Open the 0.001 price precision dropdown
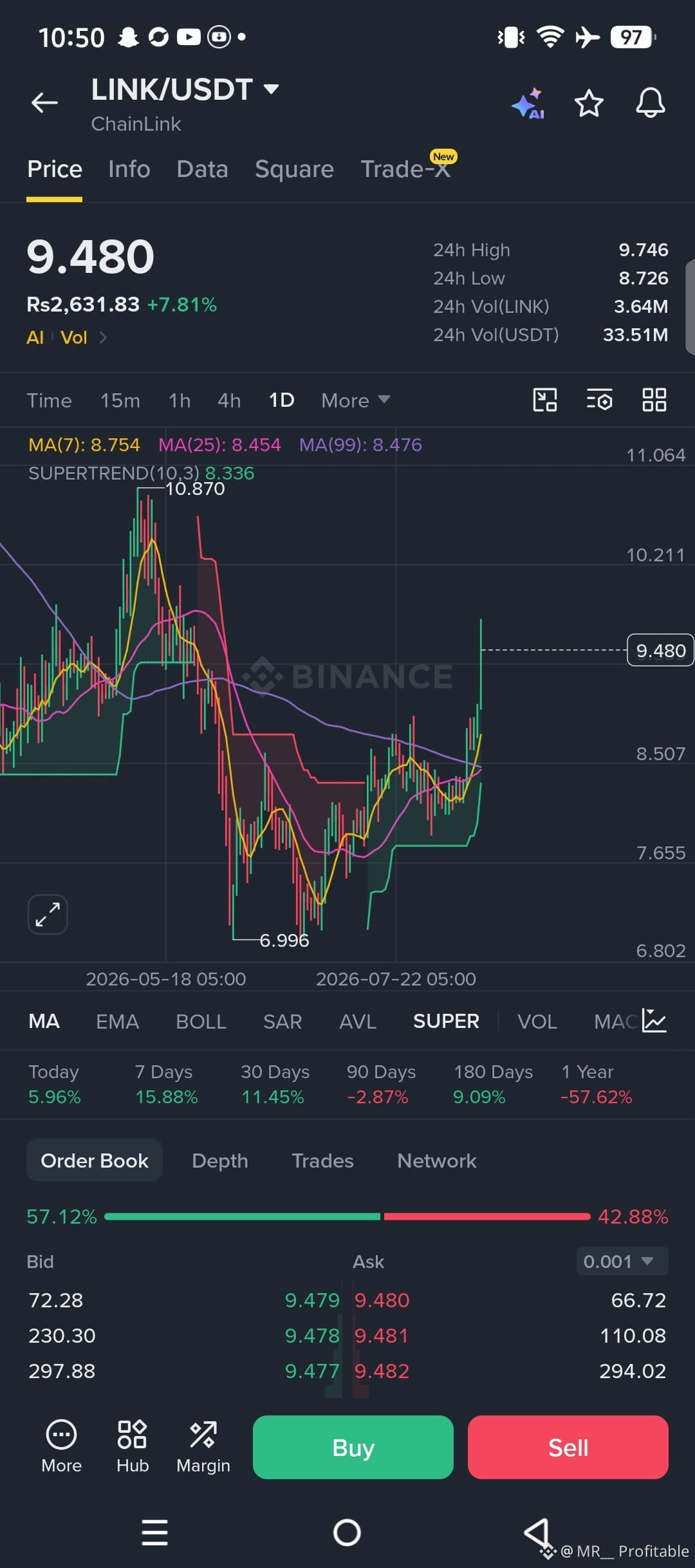The image size is (695, 1568). [x=622, y=1262]
